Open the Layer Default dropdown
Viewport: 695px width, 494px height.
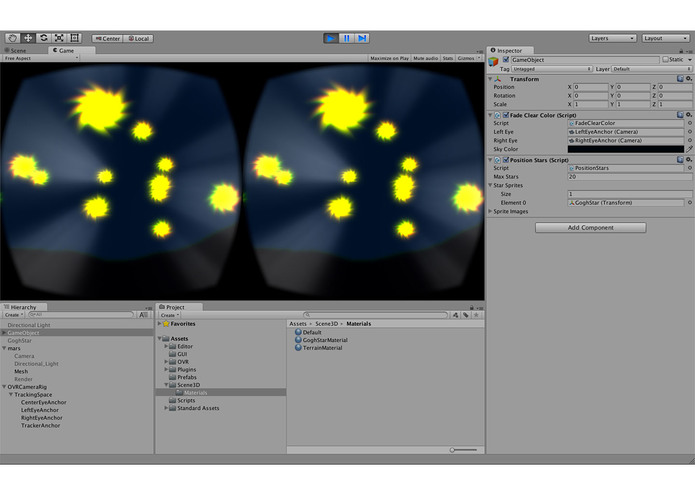[x=651, y=69]
